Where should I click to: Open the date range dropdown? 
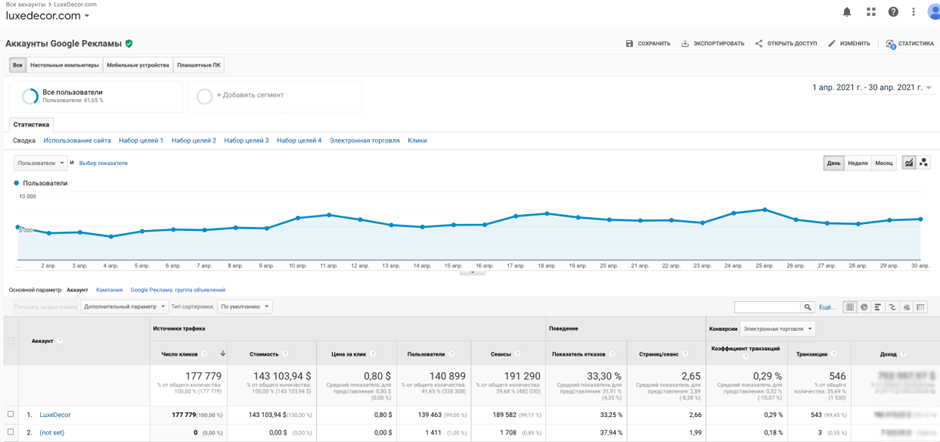coord(871,88)
